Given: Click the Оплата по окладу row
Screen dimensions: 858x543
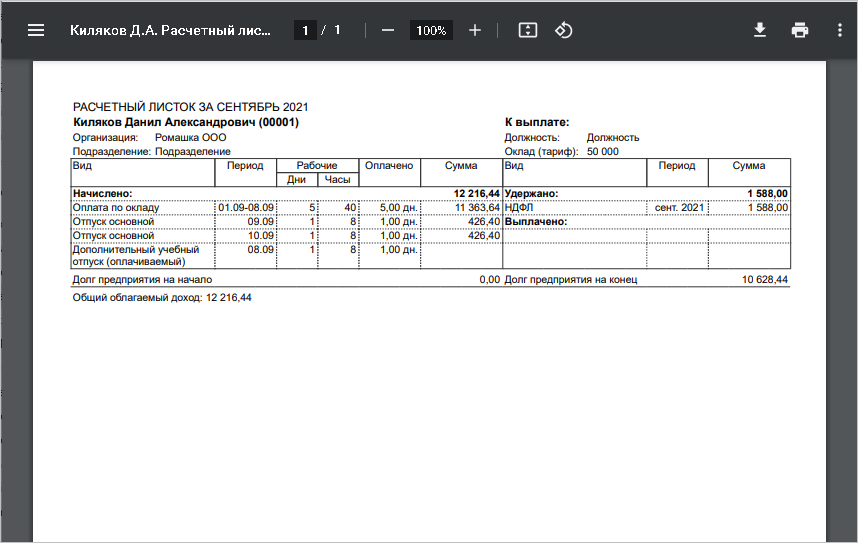Looking at the screenshot, I should [x=287, y=207].
